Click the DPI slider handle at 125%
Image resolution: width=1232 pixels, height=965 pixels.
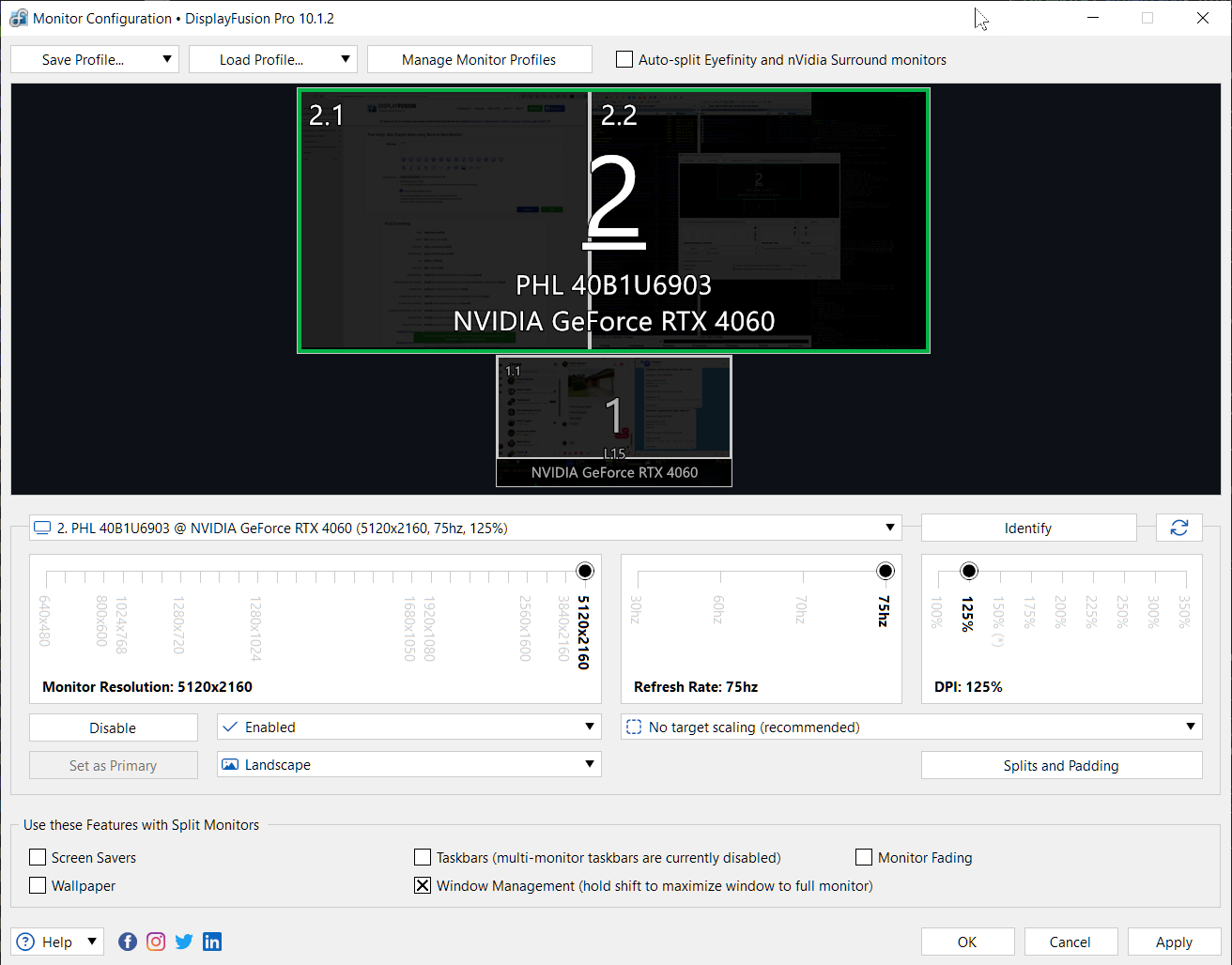(969, 571)
